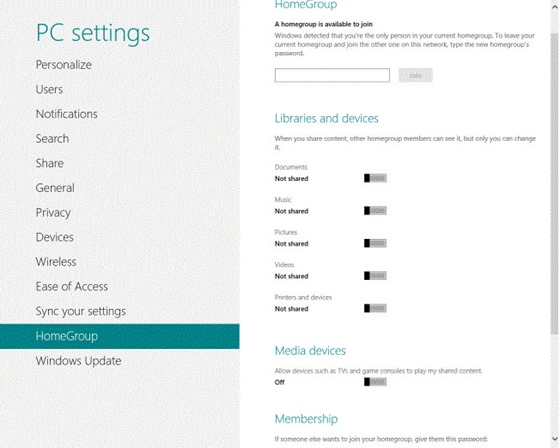Screen dimensions: 560x448
Task: Open the Search settings category
Action: click(x=52, y=139)
